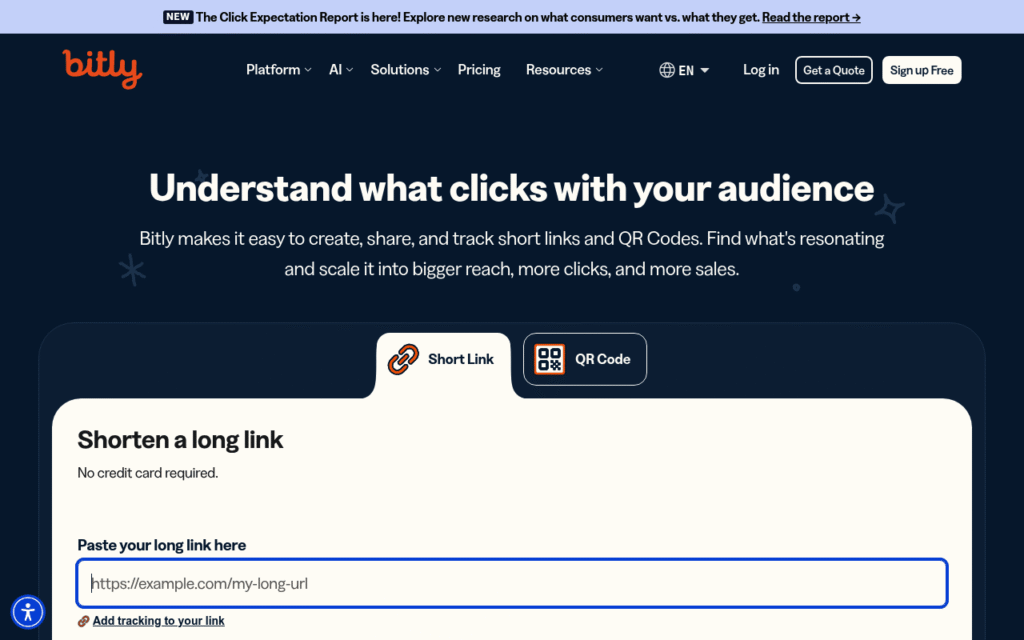Open the EN language dropdown arrow
The image size is (1024, 640).
[x=705, y=71]
